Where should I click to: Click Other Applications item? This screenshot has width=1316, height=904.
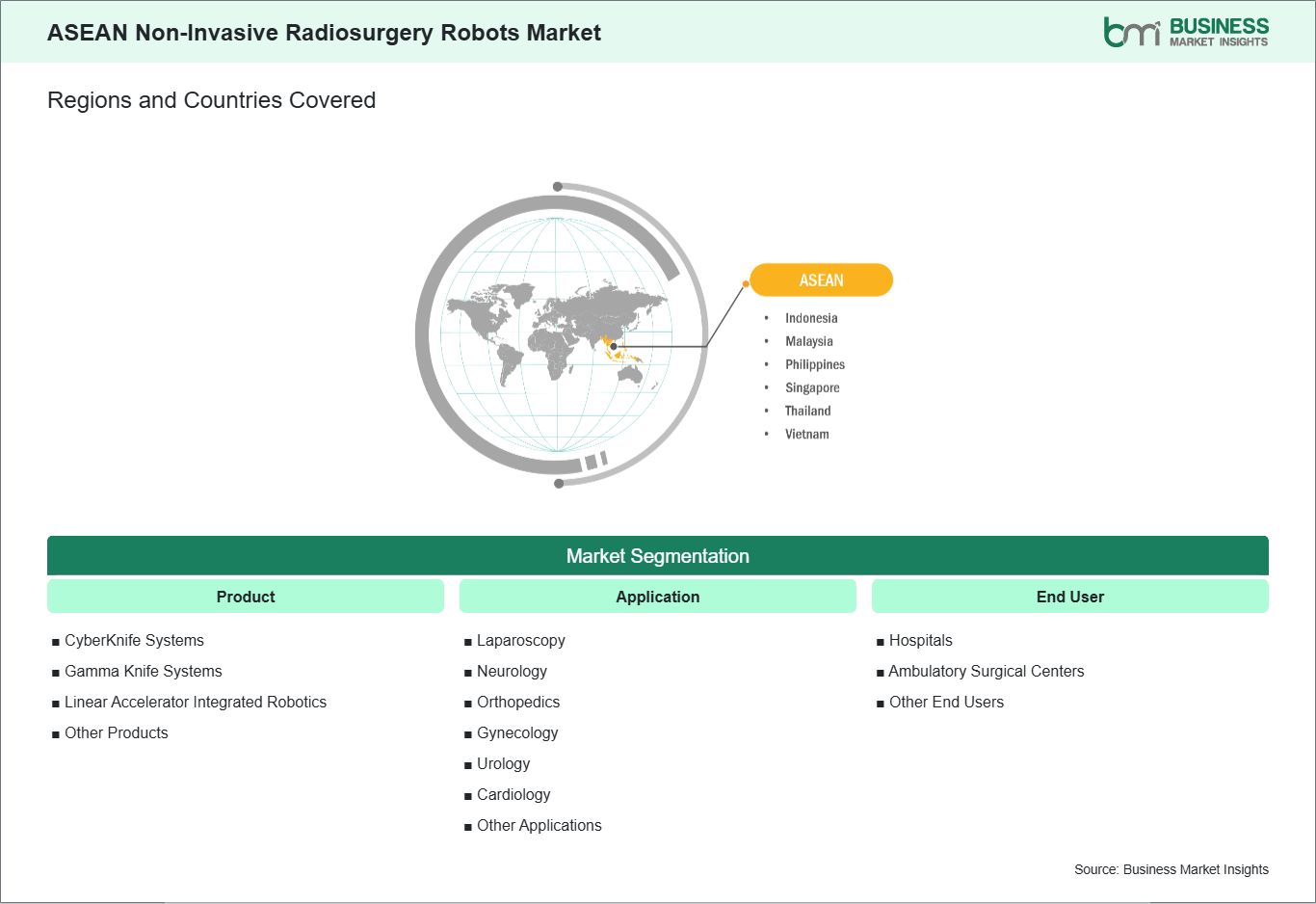(x=539, y=825)
